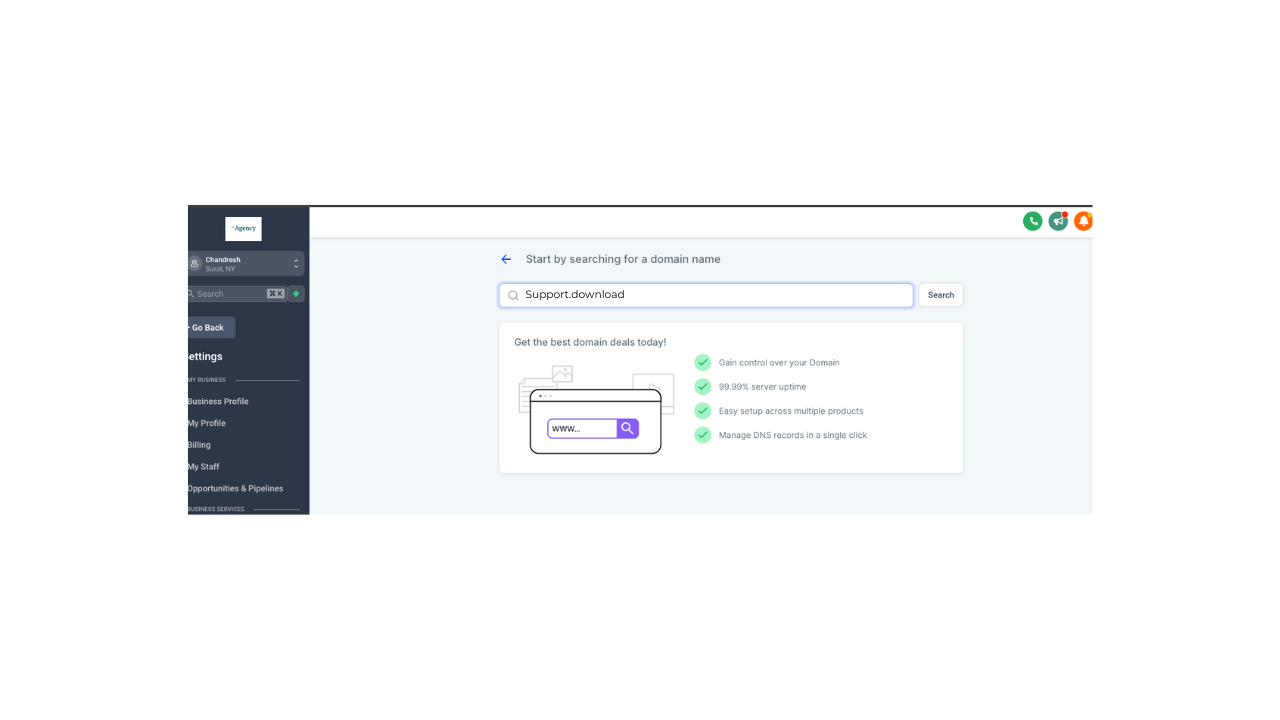Open Business Profile settings

tap(218, 401)
